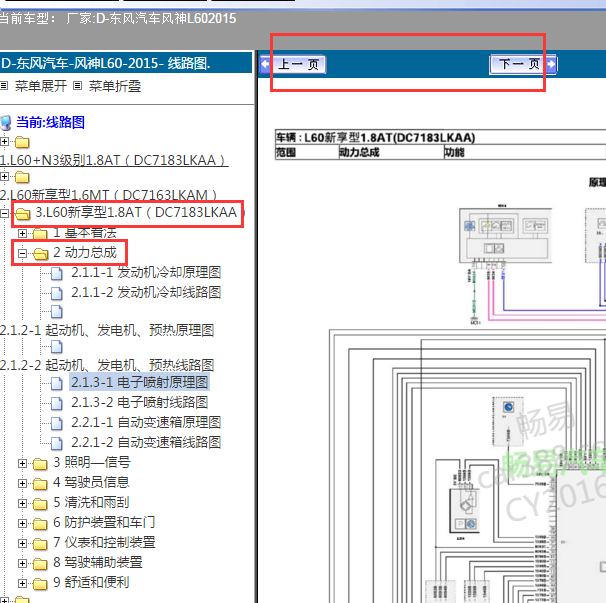The image size is (606, 603).
Task: Click the 7 仪表和控制装置 folder icon
Action: coord(40,543)
